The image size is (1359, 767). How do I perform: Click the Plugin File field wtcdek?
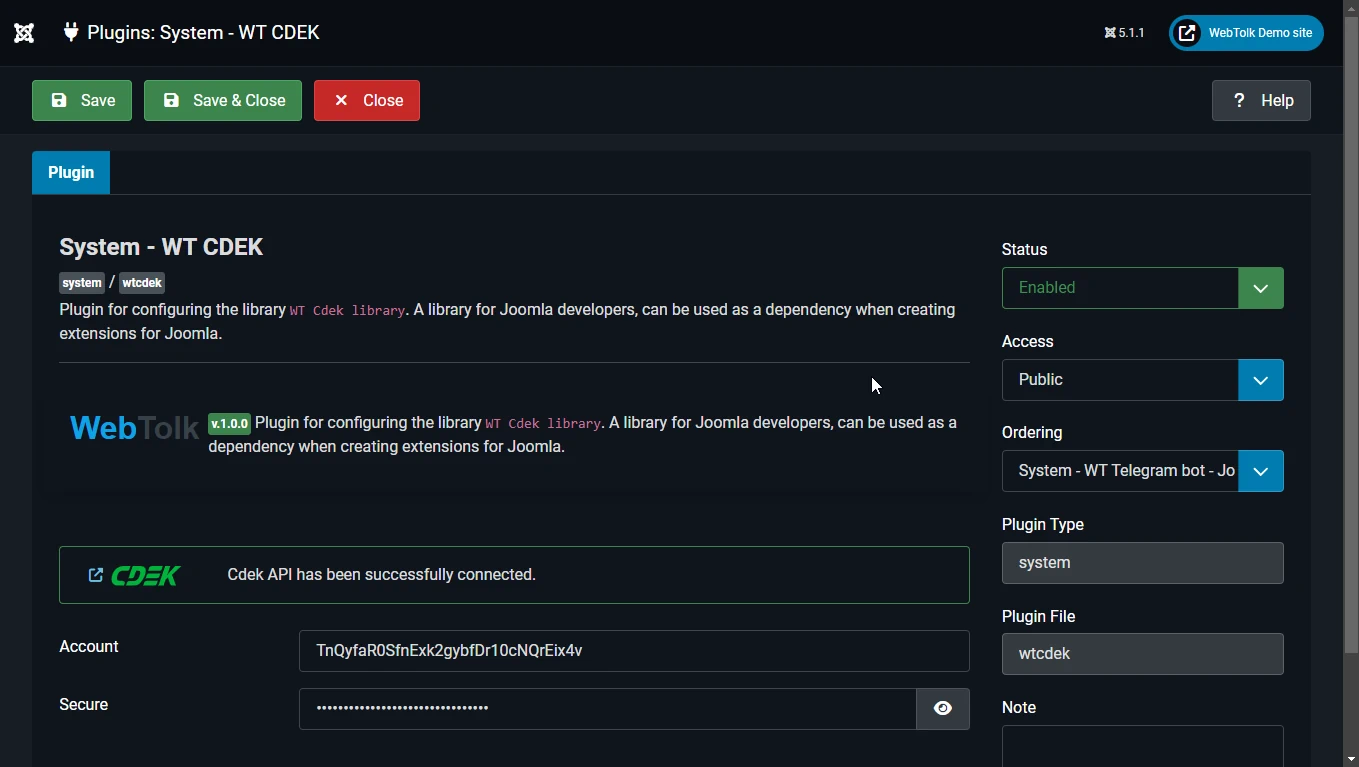[x=1142, y=654]
